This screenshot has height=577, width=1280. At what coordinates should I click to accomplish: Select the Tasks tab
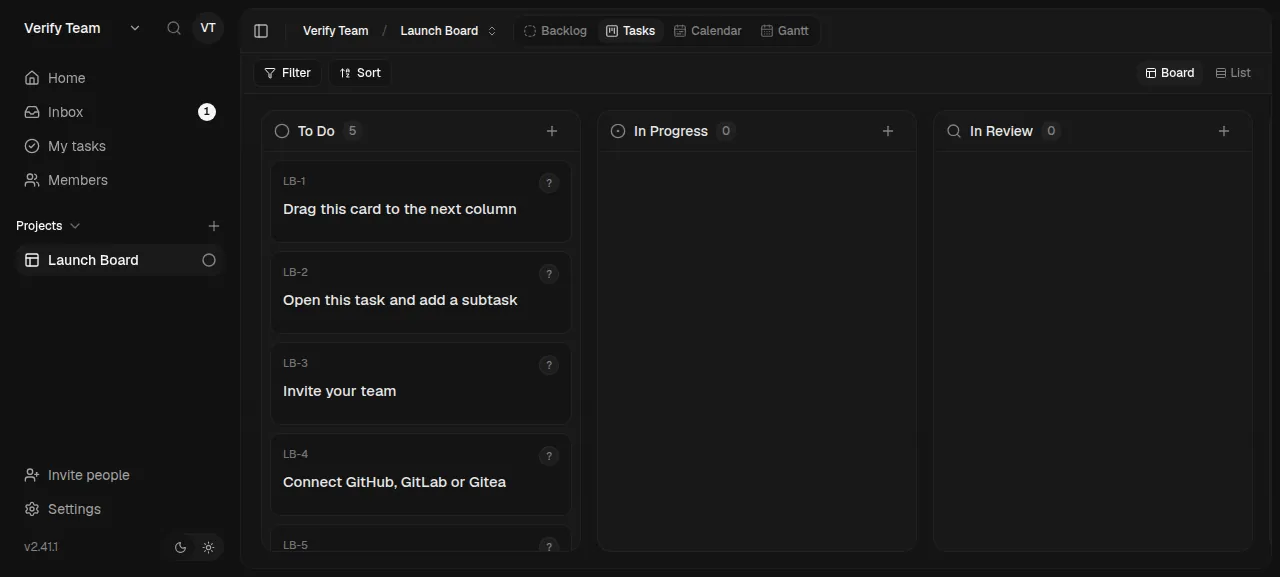coord(630,31)
